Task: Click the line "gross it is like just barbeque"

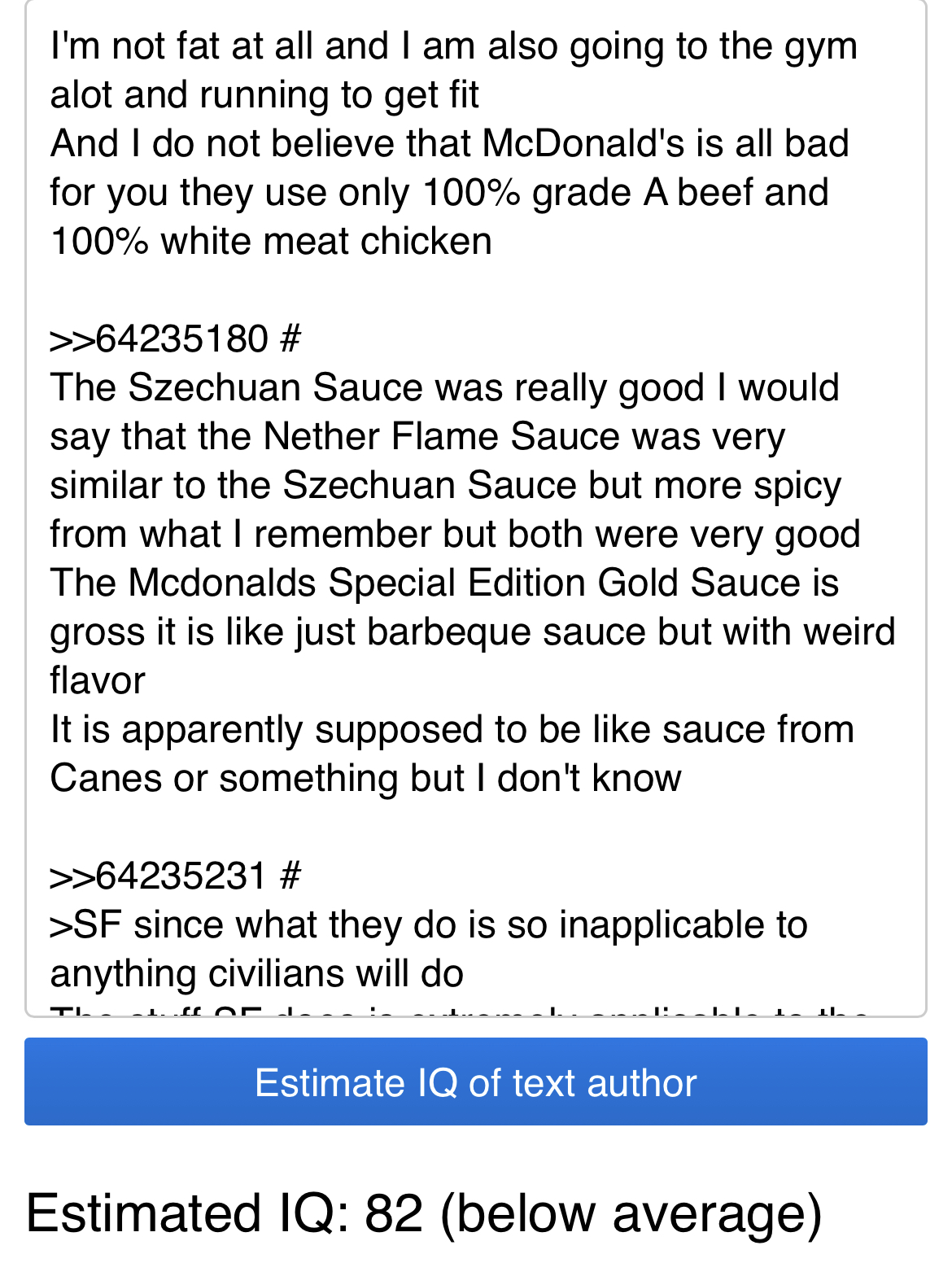Action: coord(473,632)
